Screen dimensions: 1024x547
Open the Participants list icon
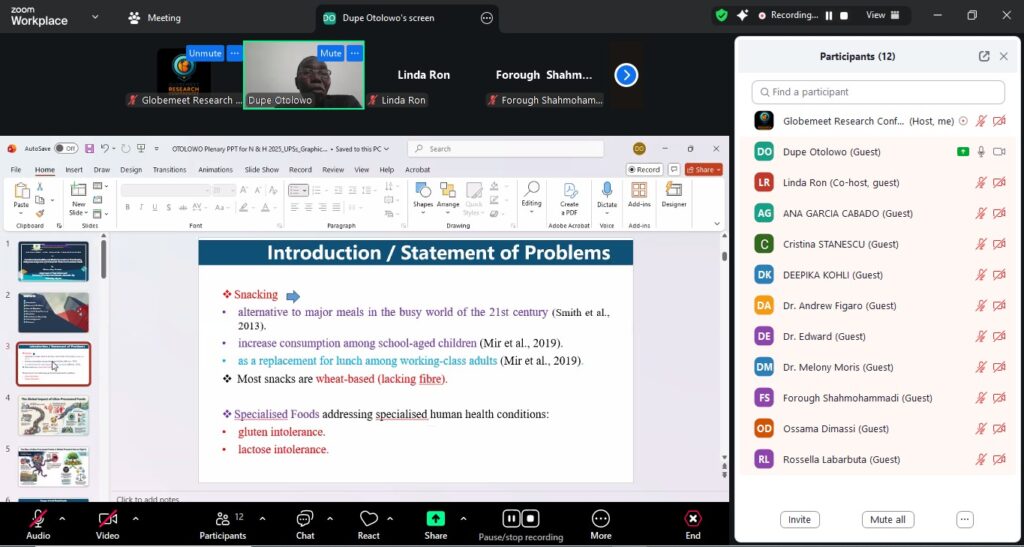[x=222, y=519]
